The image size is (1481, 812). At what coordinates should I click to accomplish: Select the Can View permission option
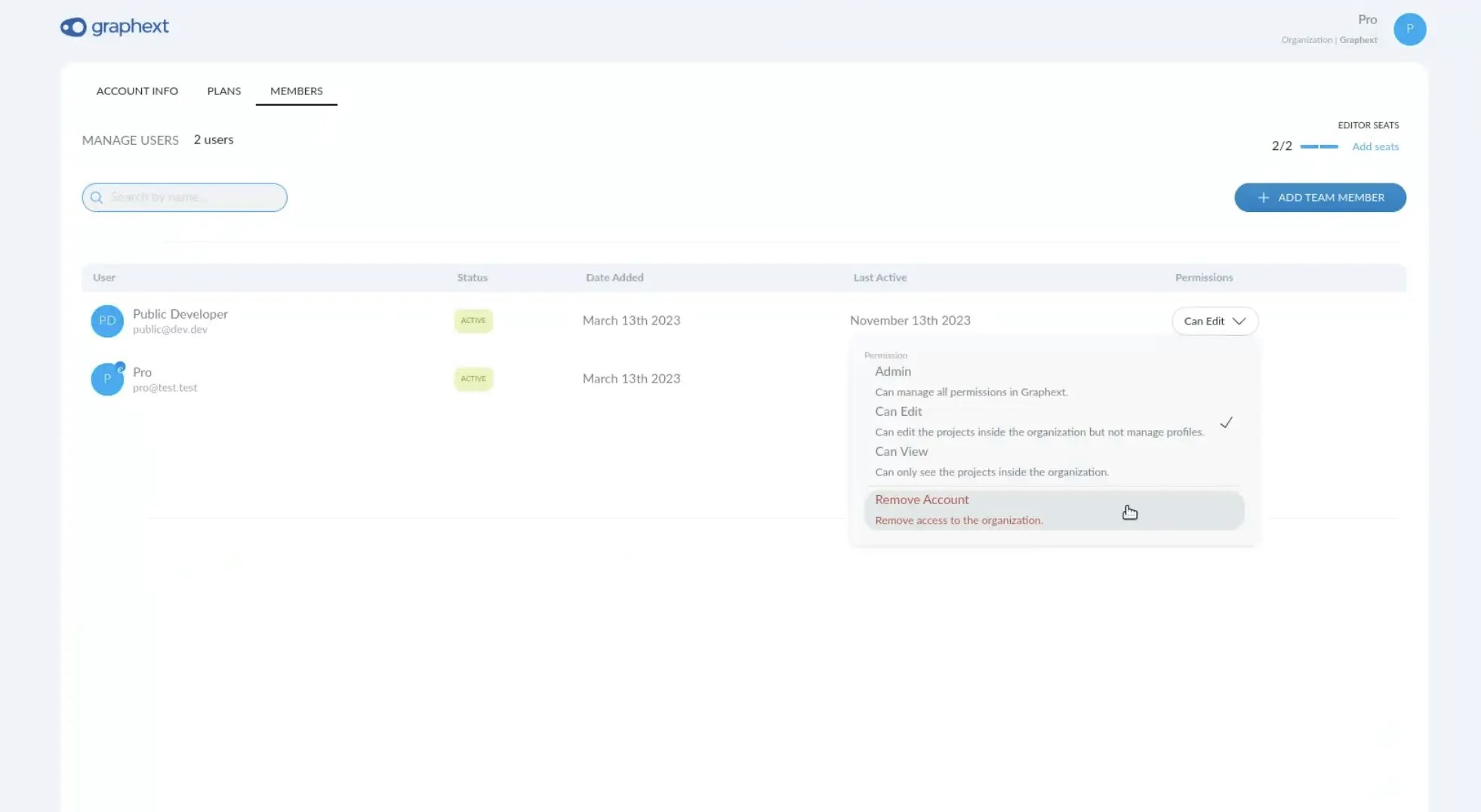901,451
